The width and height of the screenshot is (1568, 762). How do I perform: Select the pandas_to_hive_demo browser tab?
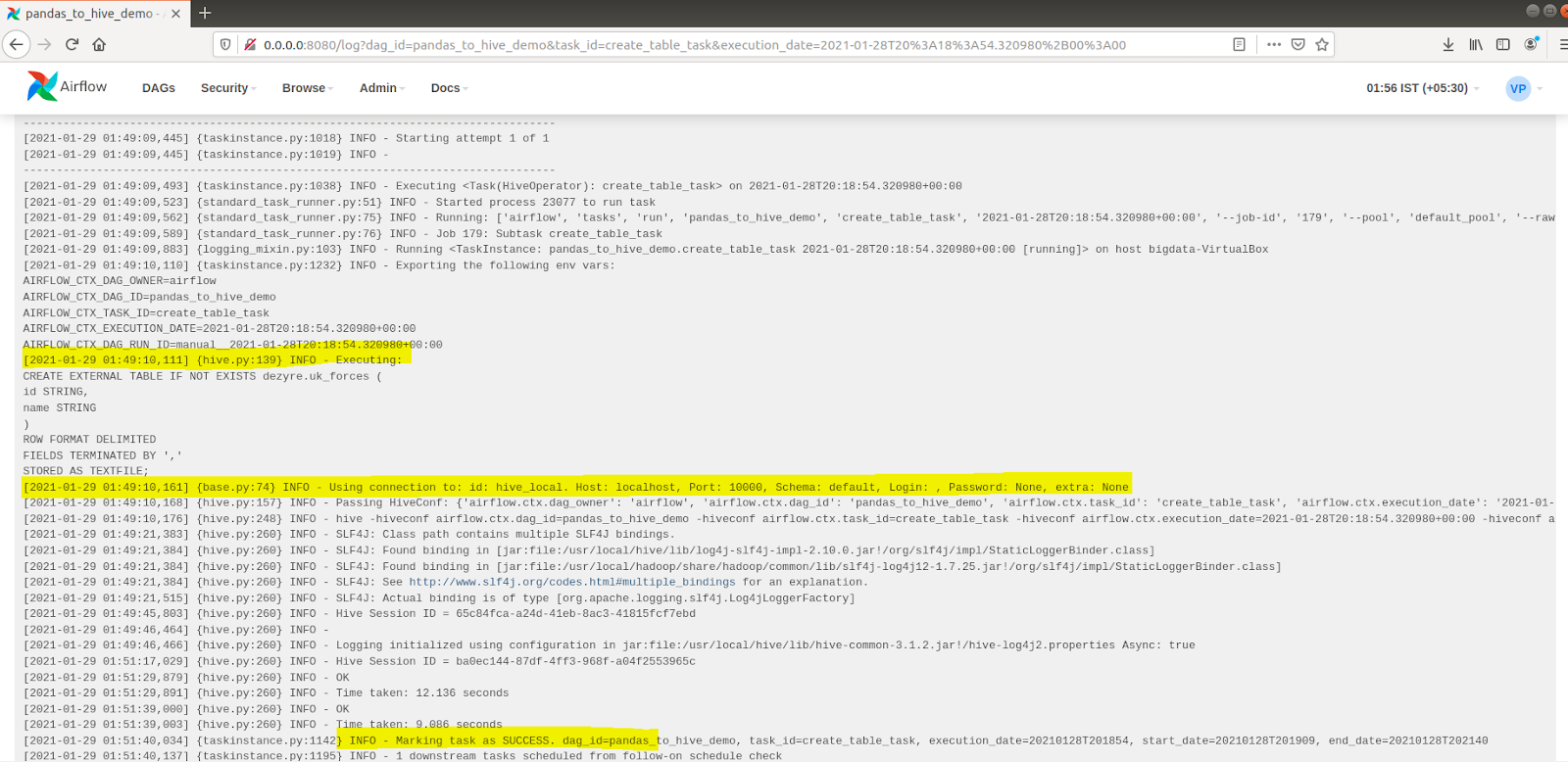click(x=88, y=14)
